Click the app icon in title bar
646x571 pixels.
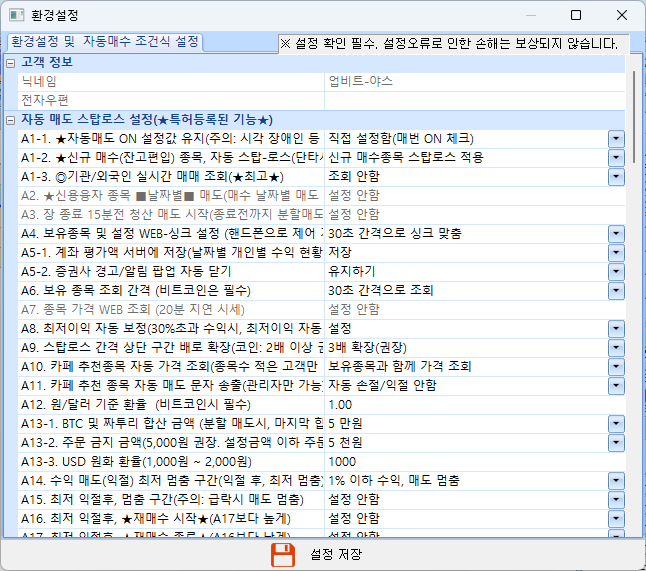(x=16, y=16)
